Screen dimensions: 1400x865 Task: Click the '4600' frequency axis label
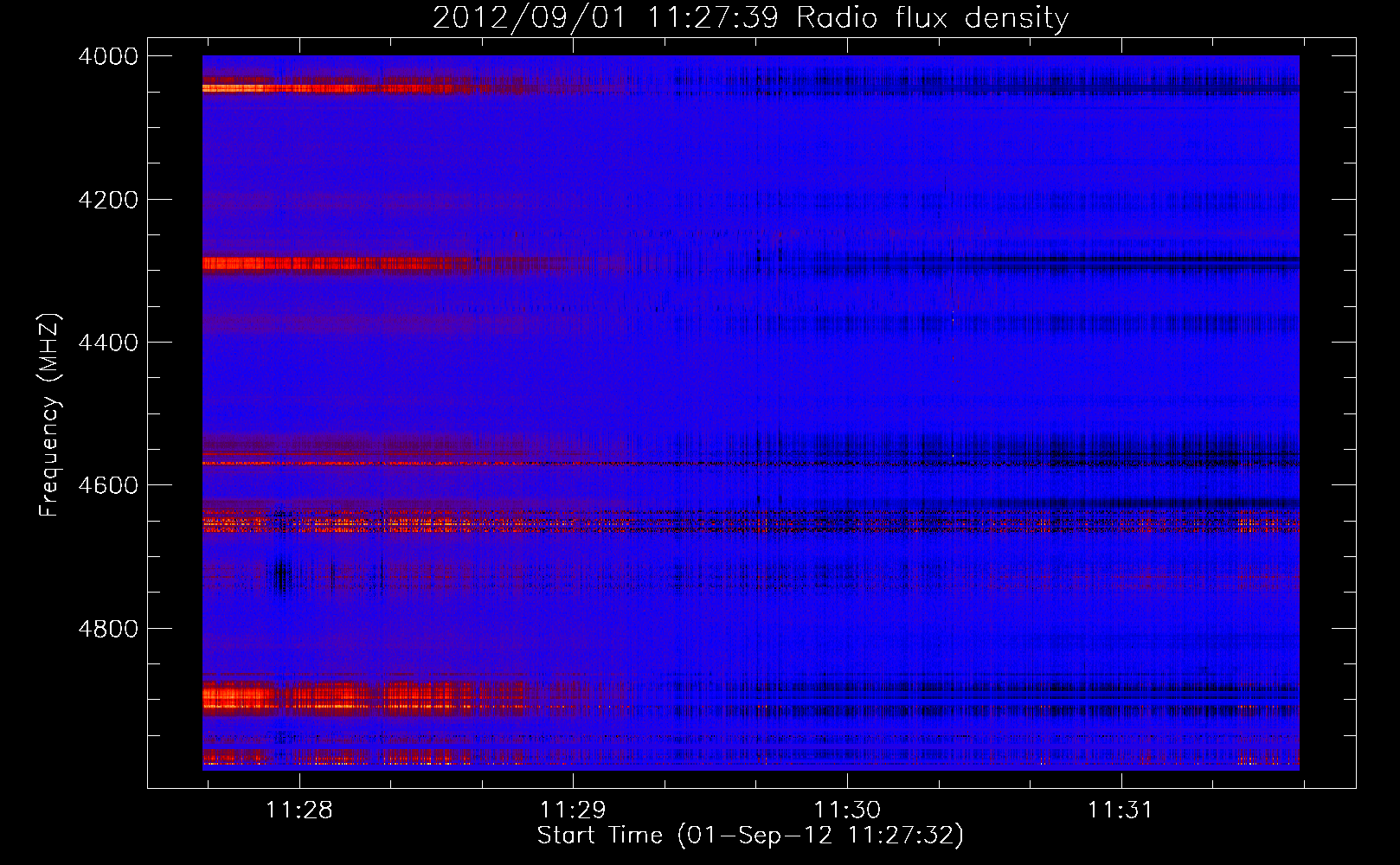[x=108, y=485]
